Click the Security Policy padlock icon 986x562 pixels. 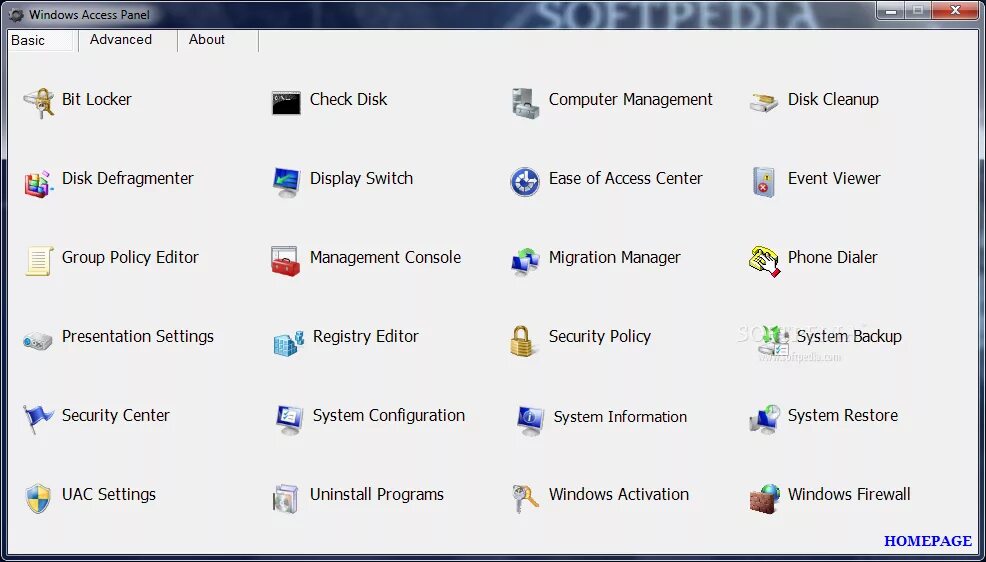click(523, 341)
